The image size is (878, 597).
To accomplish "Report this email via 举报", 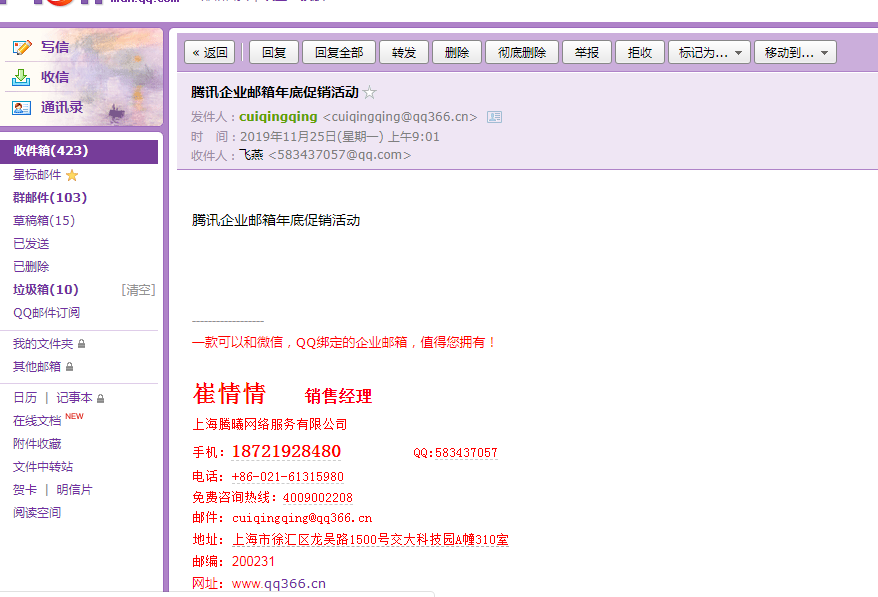I will tap(587, 51).
